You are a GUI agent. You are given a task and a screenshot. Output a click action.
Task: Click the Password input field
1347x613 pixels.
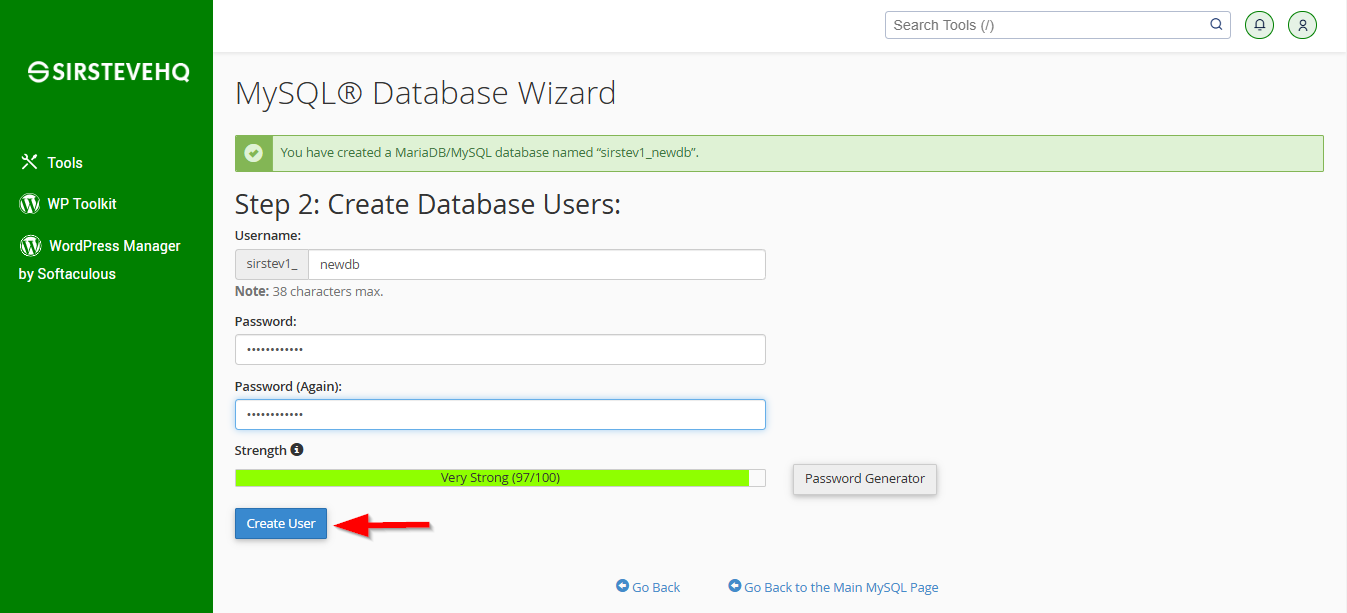pyautogui.click(x=500, y=350)
